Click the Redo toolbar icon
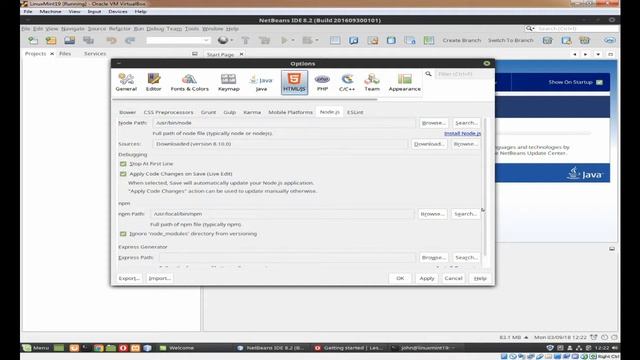 tap(130, 40)
